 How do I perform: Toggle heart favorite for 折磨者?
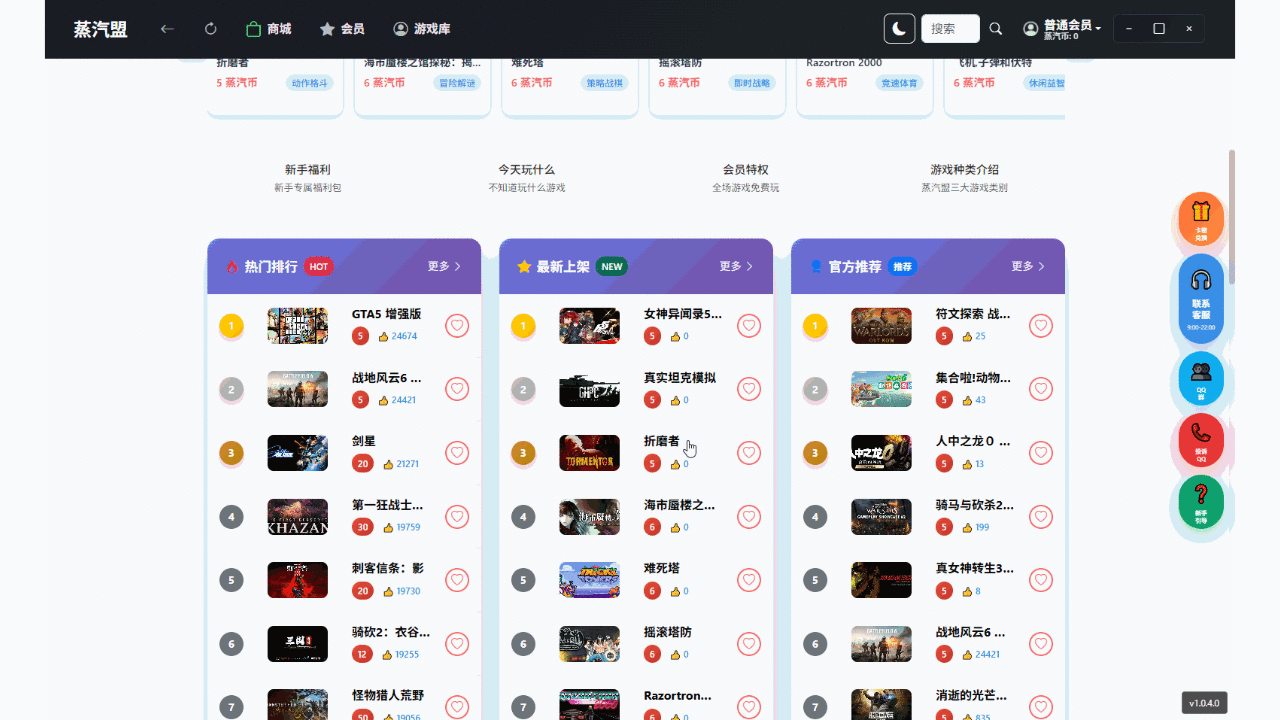click(749, 453)
